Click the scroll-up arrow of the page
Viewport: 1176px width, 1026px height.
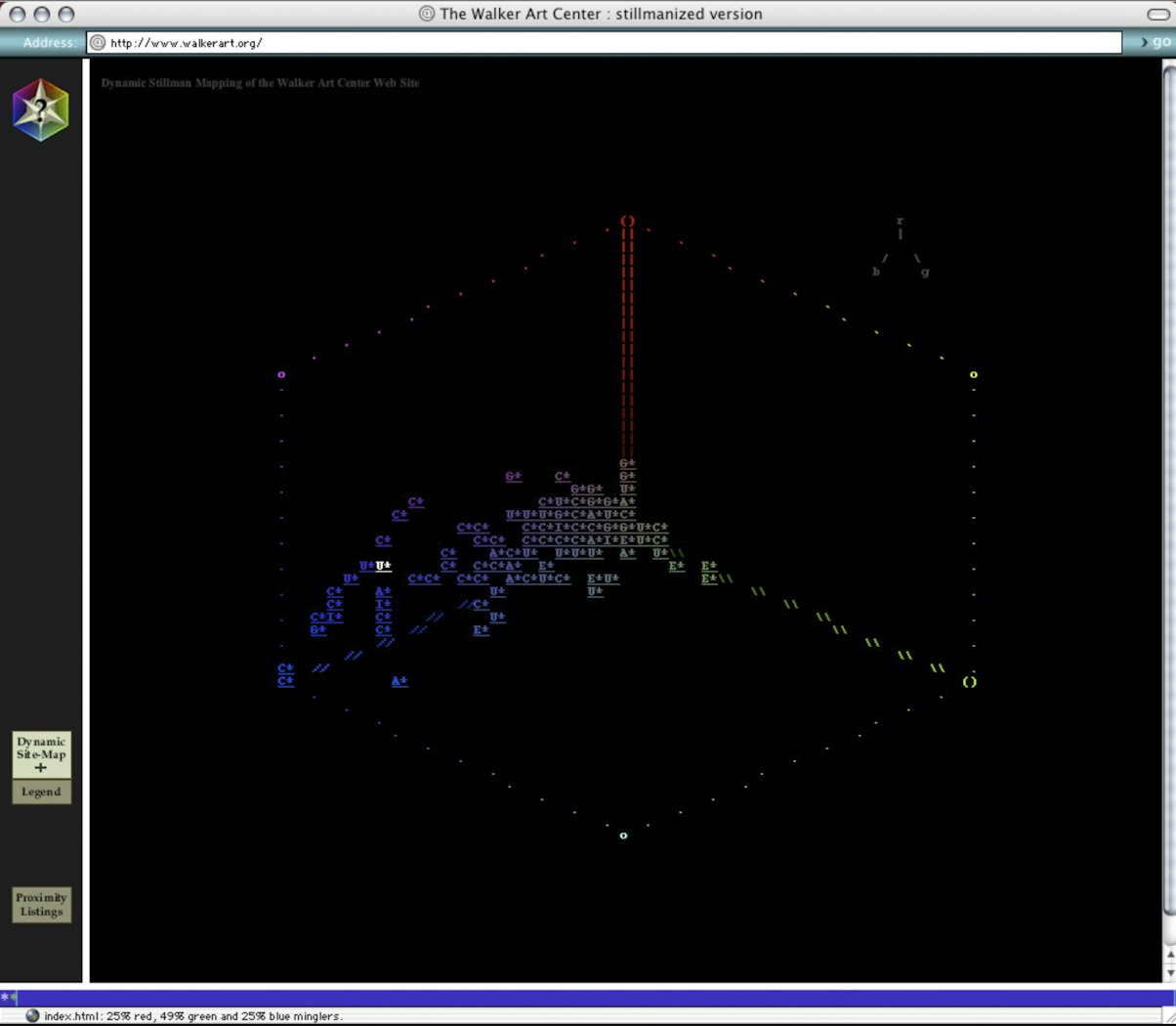point(1168,954)
